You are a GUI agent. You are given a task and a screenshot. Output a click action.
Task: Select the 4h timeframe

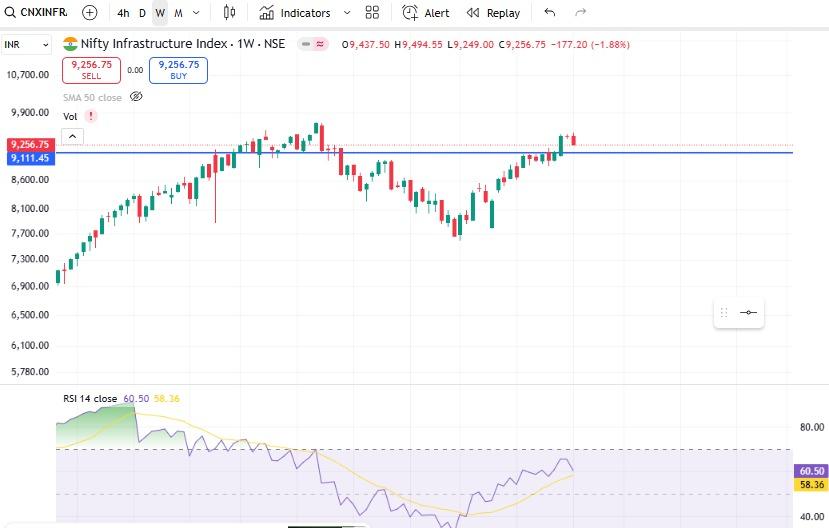click(123, 13)
